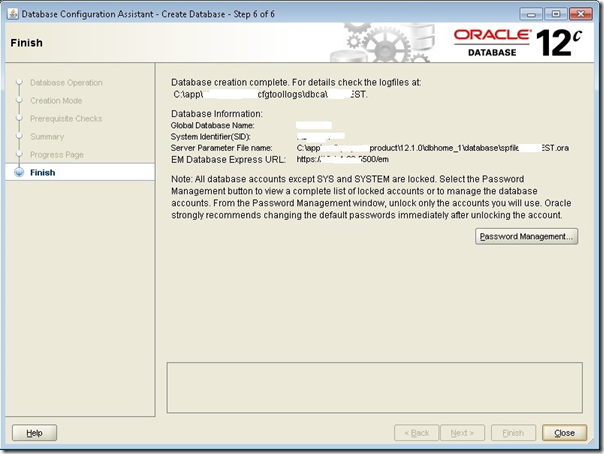Viewport: 604px width, 454px height.
Task: Click the note about locked database accounts
Action: pos(371,197)
